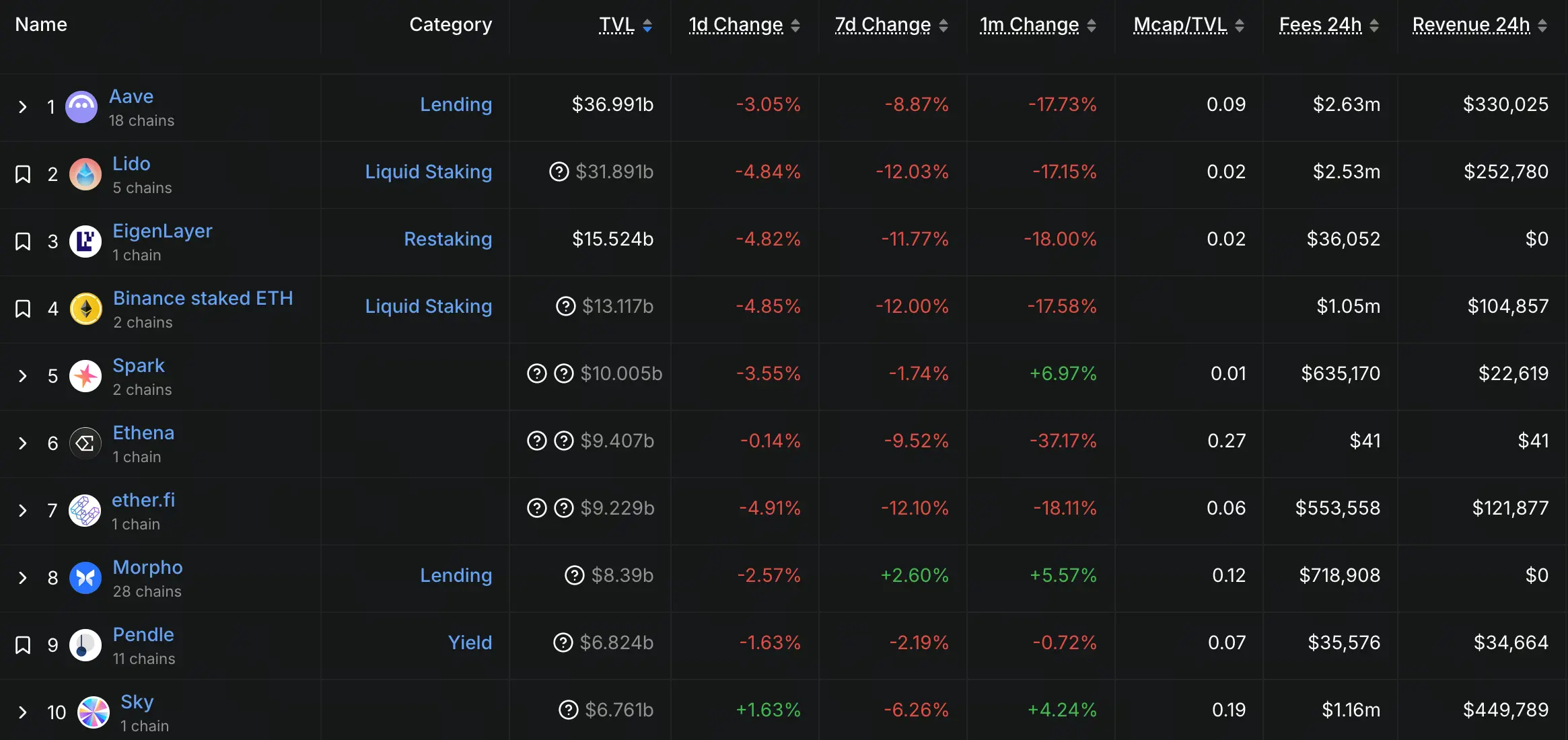Expand the Sky row chevron
The image size is (1568, 740).
[23, 712]
